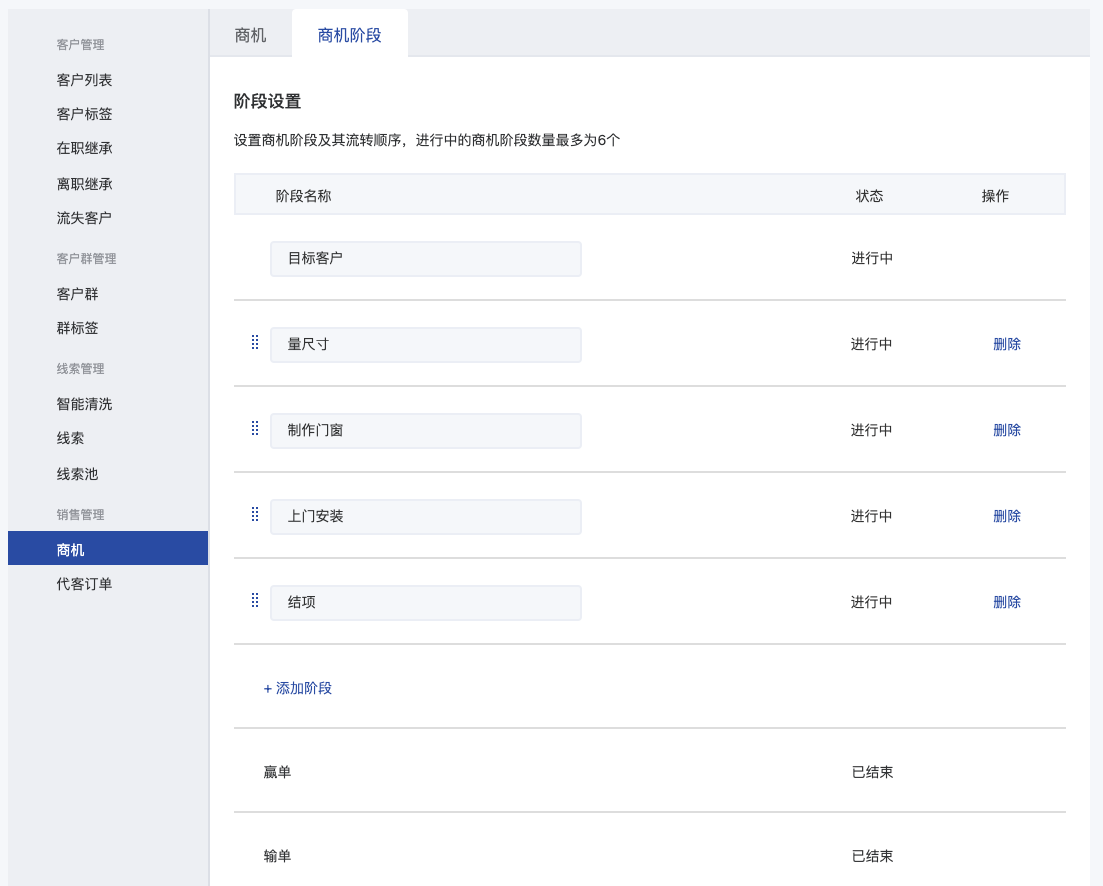Click the 销售管理 section label

[80, 515]
